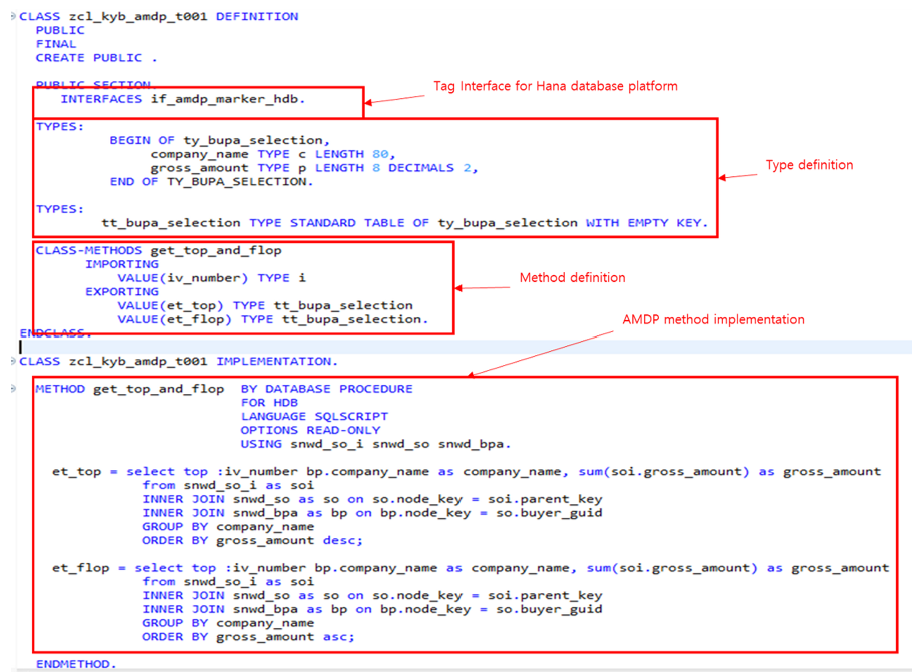Screen dimensions: 916x672
Task: Click 'LANGUAGE SQLSCRIPT' line
Action: click(x=314, y=416)
